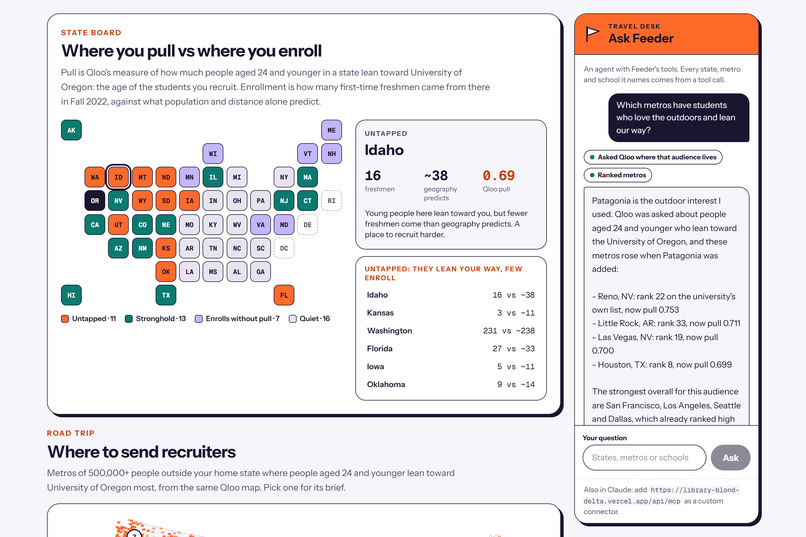This screenshot has height=537, width=806.
Task: Choose the FL state tile
Action: 284,295
